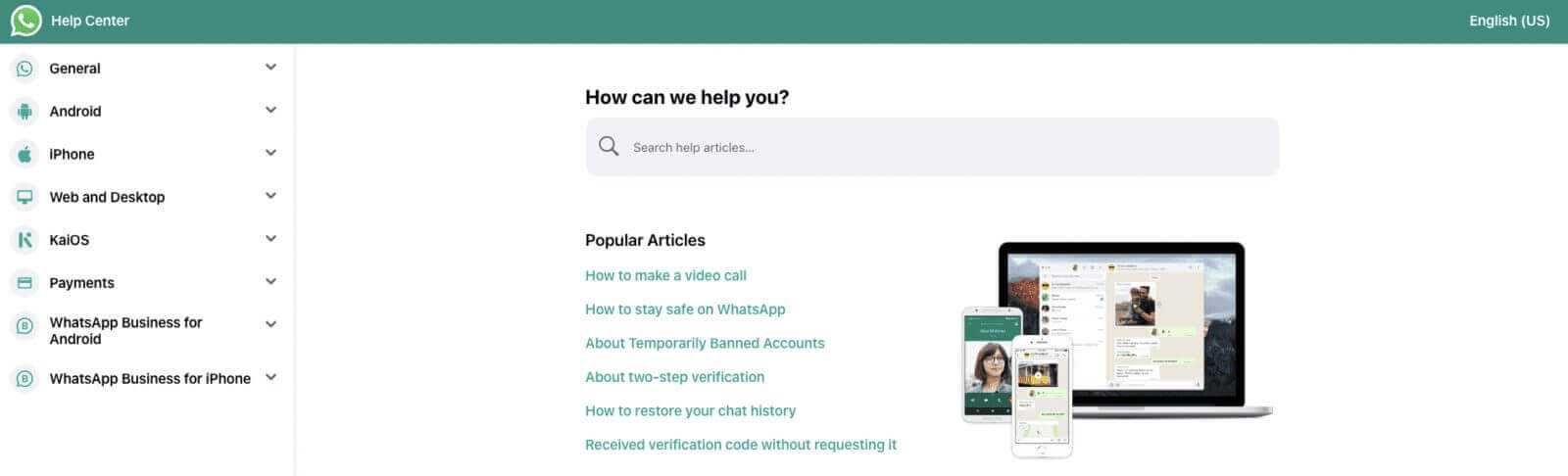Click the KaiOS K icon
The height and width of the screenshot is (476, 1568).
click(24, 240)
